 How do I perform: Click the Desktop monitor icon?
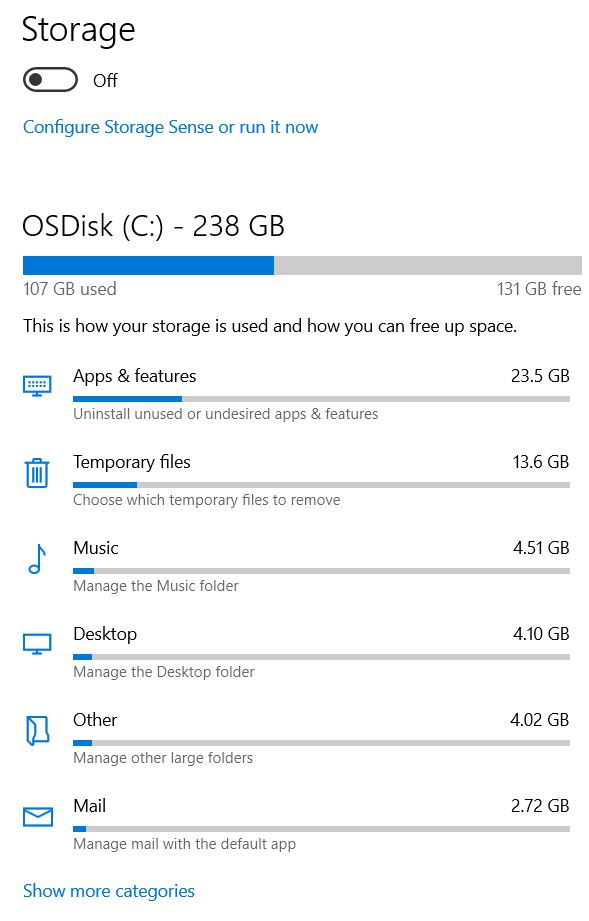pyautogui.click(x=37, y=643)
